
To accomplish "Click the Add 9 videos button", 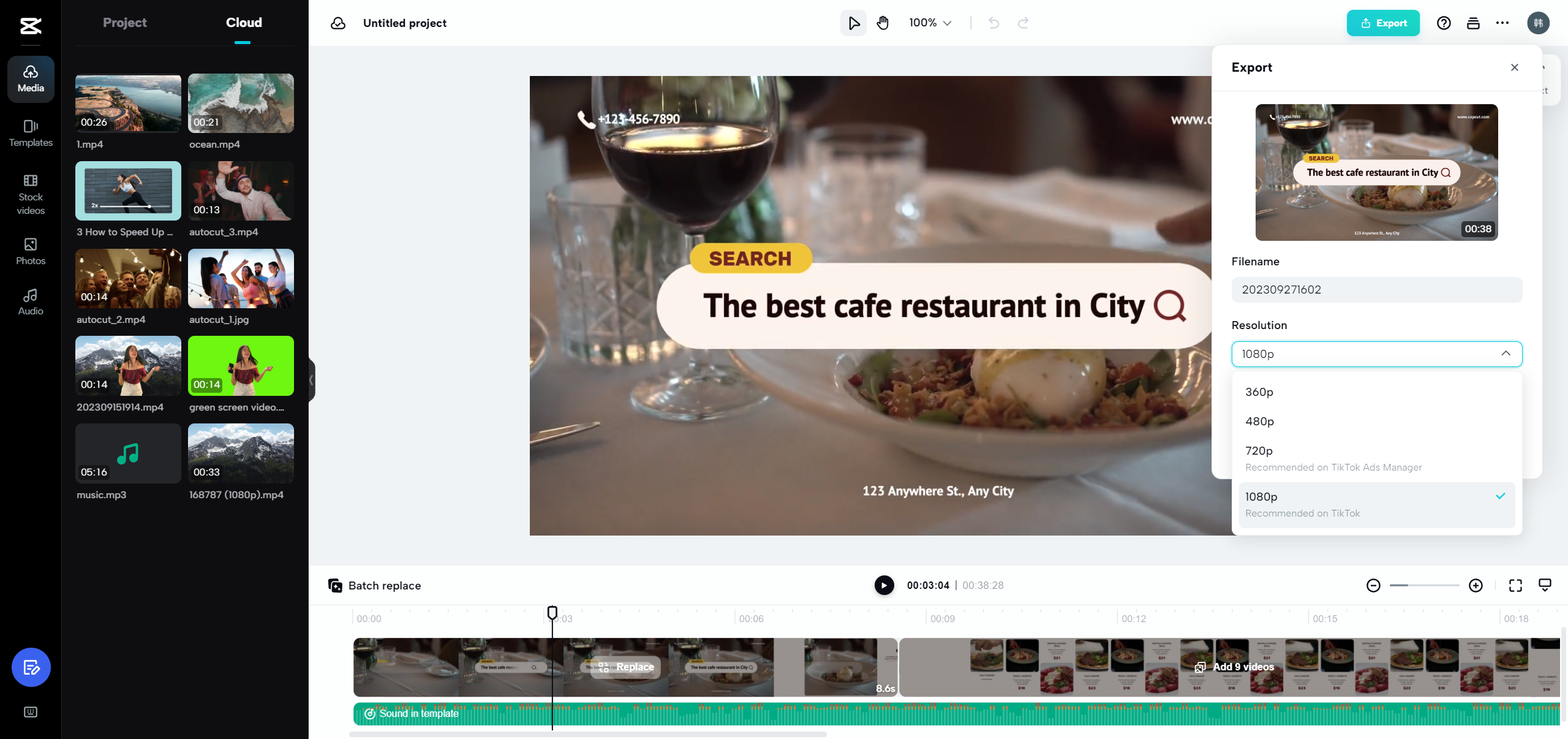I will pos(1234,666).
